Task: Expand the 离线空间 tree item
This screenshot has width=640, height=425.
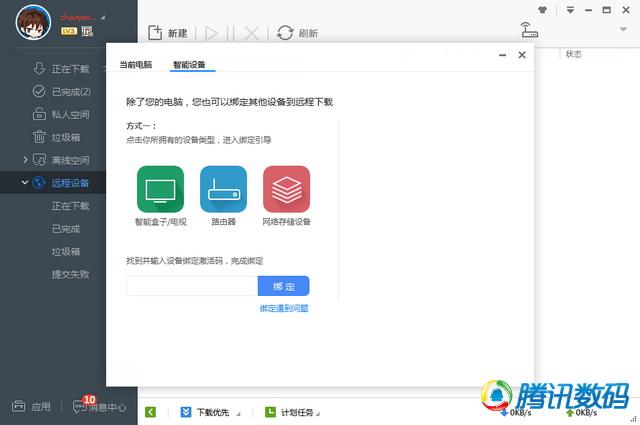Action: (25, 160)
